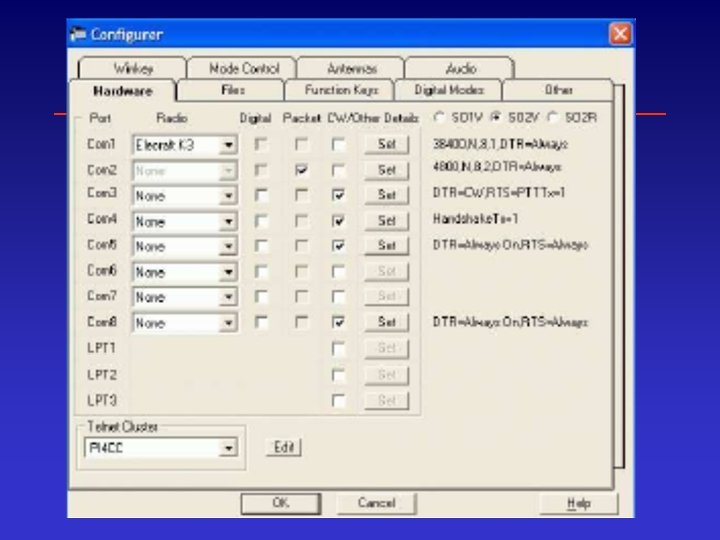Enable the LPT1 checkbox
The height and width of the screenshot is (540, 720).
click(338, 349)
